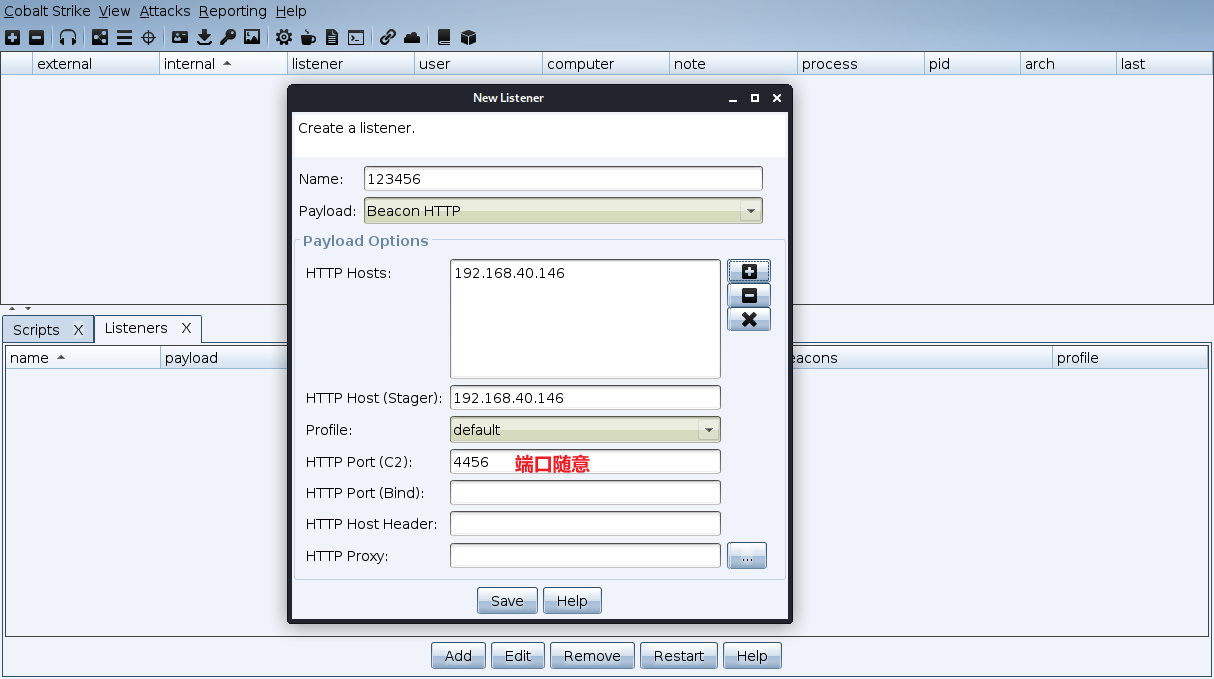The height and width of the screenshot is (679, 1214).
Task: Sort sessions by note column header
Action: (x=733, y=64)
